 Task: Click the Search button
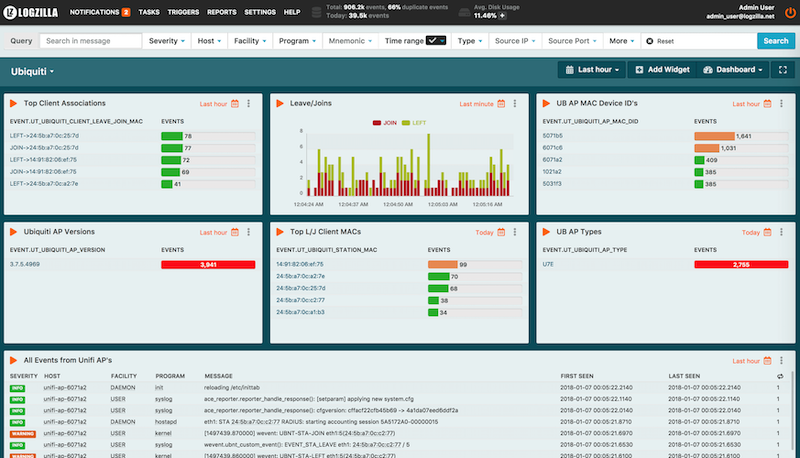click(776, 41)
